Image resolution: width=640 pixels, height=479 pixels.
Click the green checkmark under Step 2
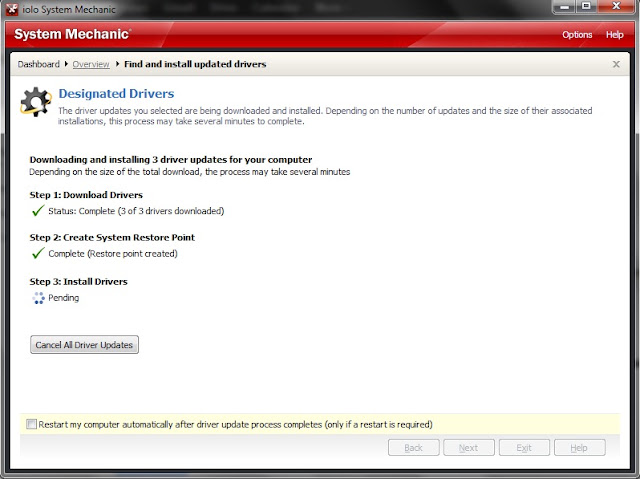pos(38,253)
